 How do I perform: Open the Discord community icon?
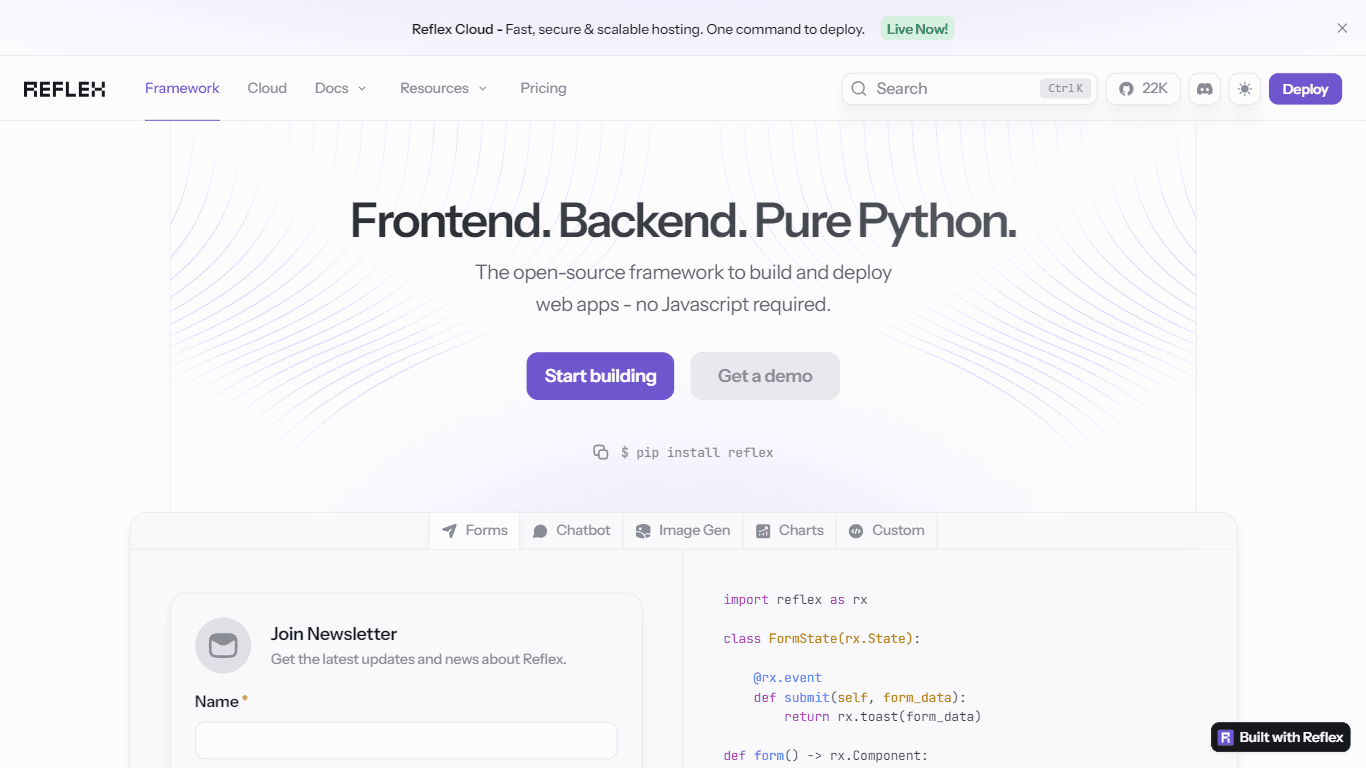1205,89
